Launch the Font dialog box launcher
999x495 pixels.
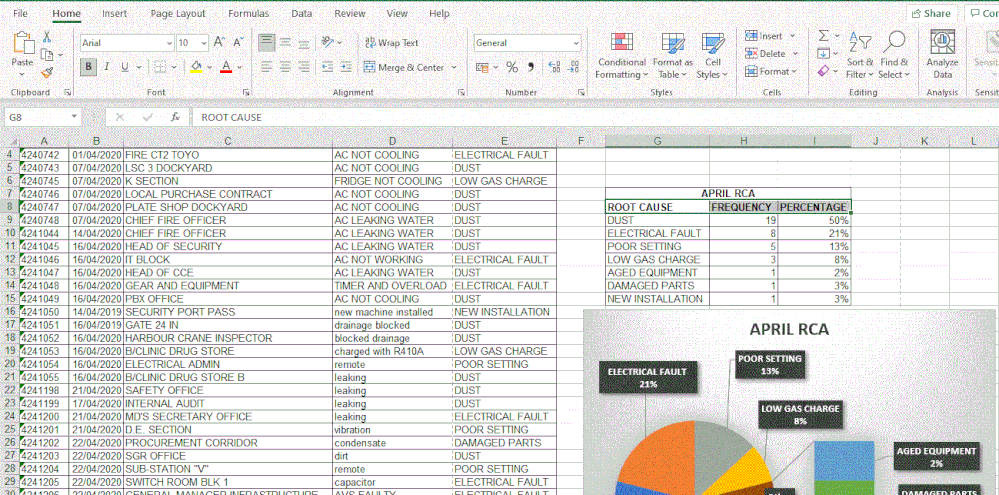[246, 93]
